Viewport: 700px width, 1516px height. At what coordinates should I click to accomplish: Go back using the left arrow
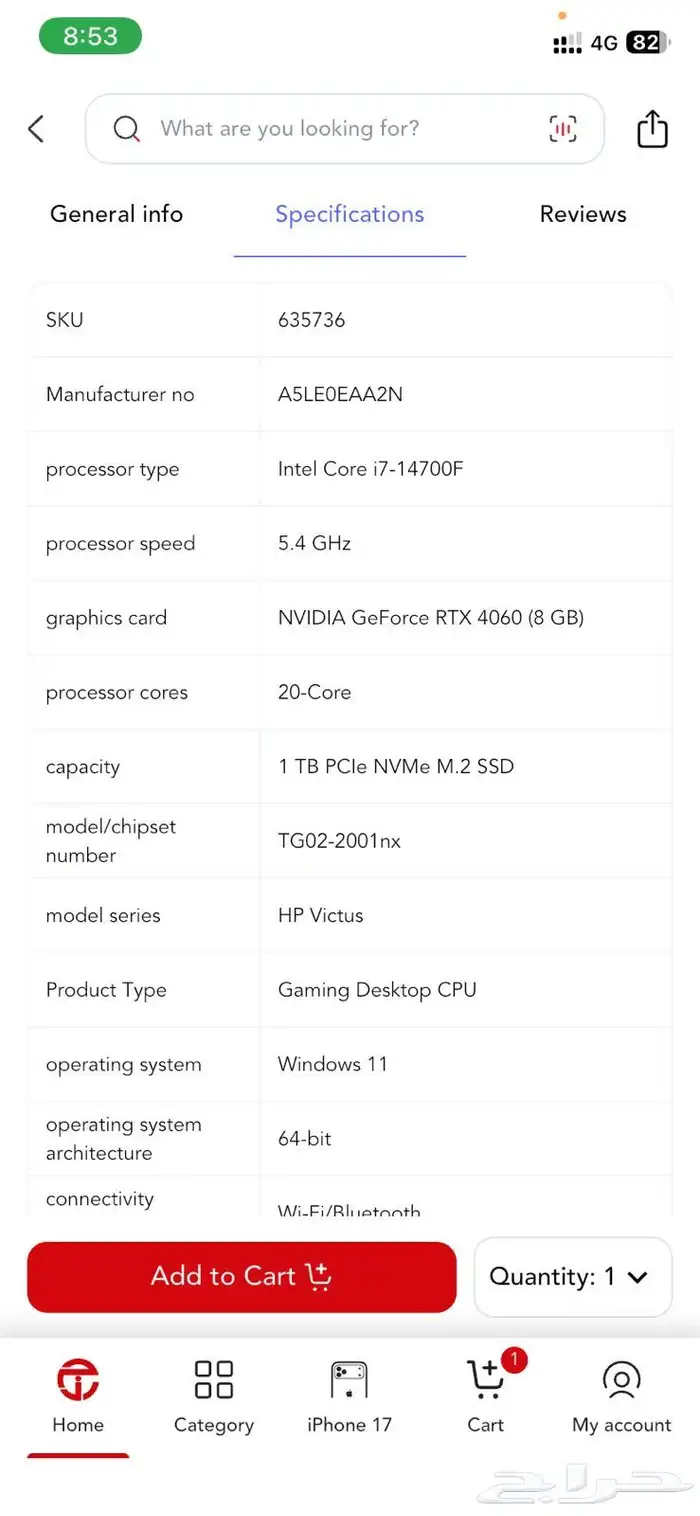(36, 129)
